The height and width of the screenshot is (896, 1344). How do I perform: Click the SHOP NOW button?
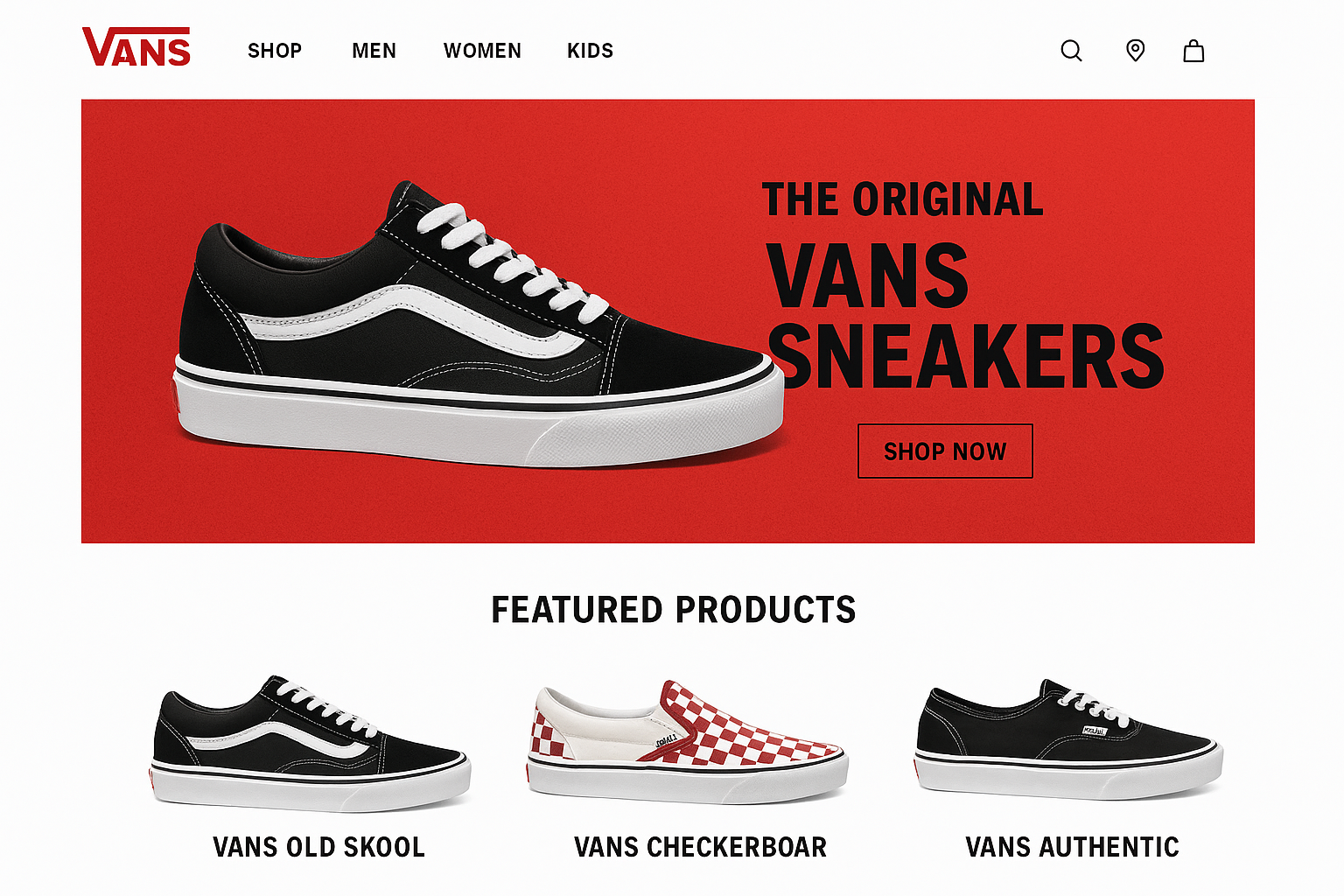945,451
